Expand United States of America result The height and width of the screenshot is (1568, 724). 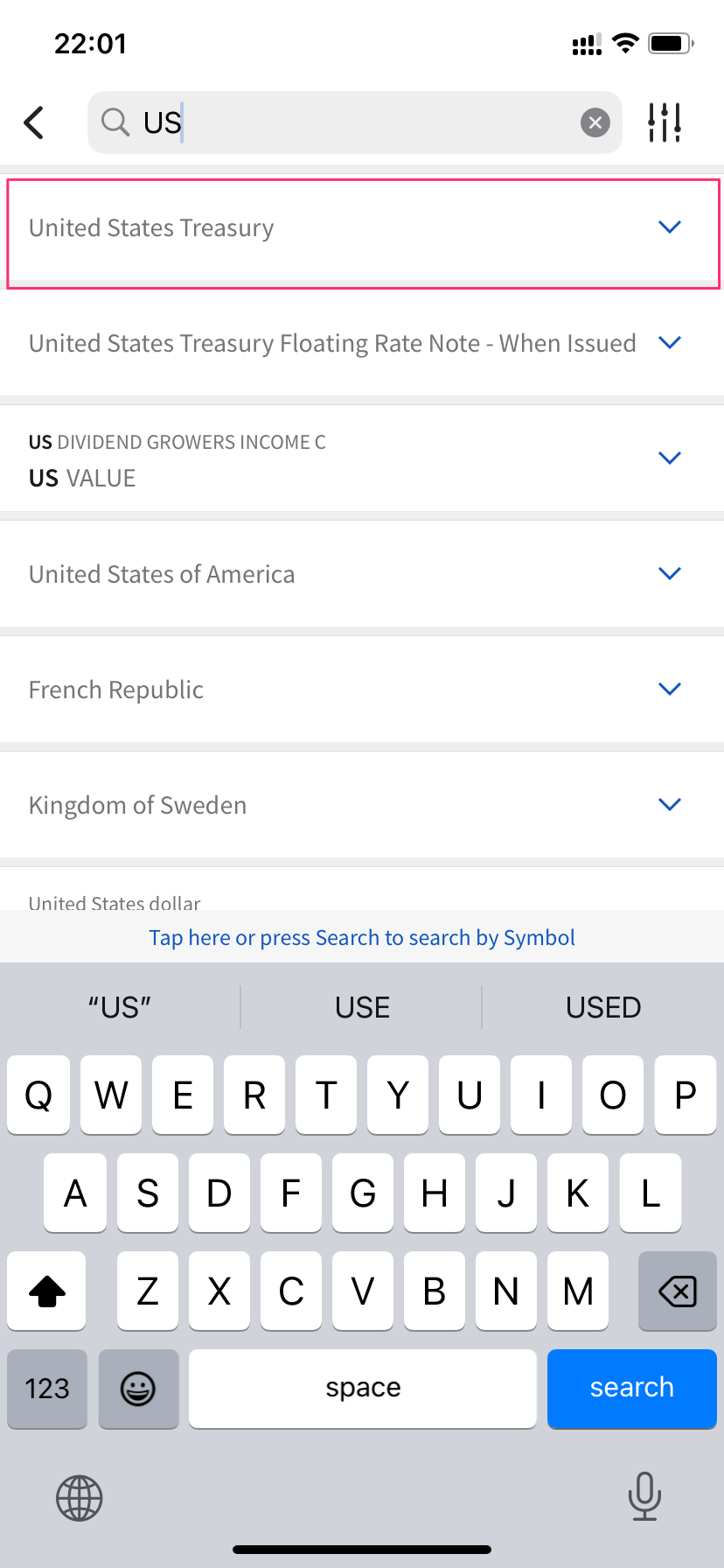coord(670,574)
